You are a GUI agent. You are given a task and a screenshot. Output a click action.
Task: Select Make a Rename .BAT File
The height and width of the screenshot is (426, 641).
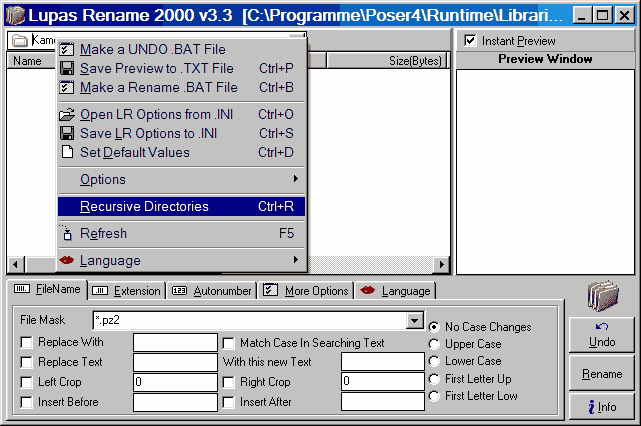pos(182,87)
